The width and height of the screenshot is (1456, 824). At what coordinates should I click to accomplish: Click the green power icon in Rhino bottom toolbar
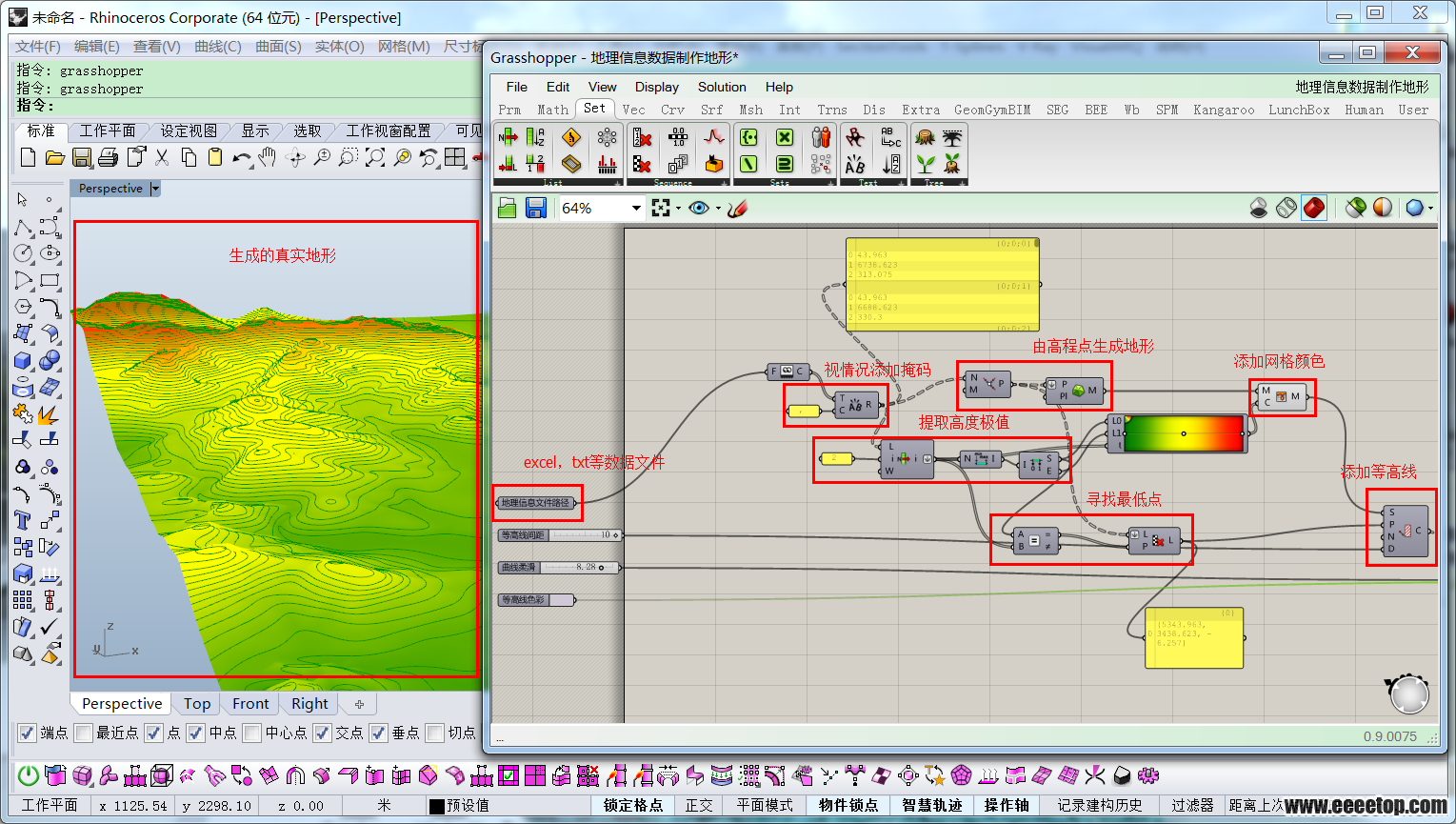pyautogui.click(x=29, y=775)
